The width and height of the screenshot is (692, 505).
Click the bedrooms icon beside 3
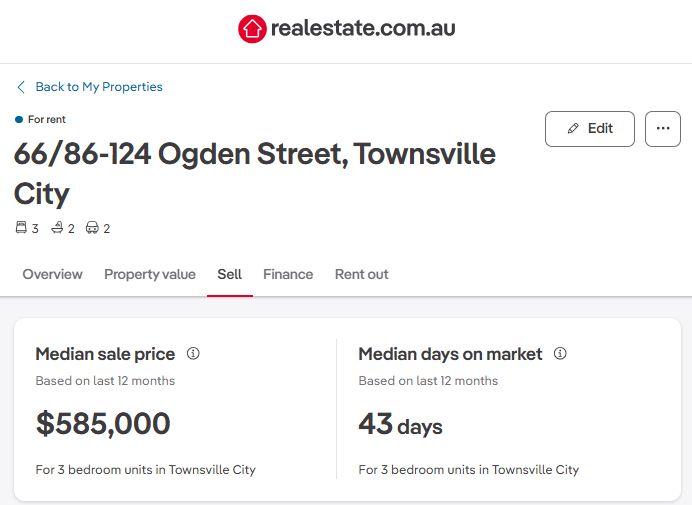pos(21,228)
